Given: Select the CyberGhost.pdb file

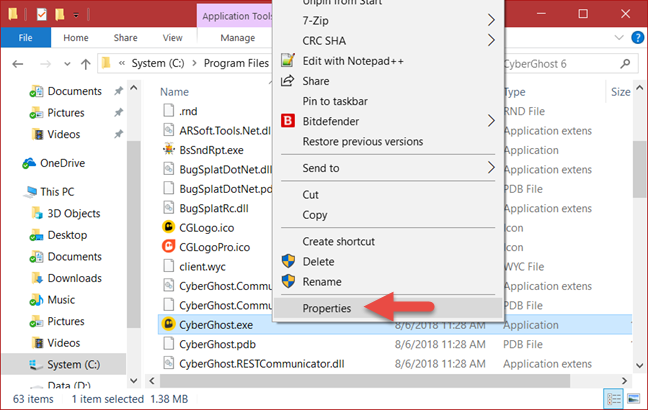Looking at the screenshot, I should pos(217,344).
